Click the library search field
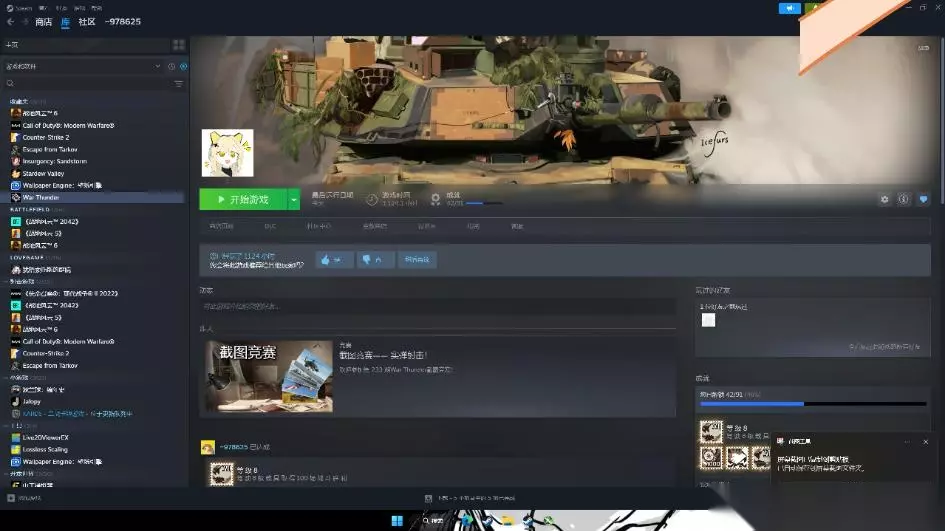 tap(87, 84)
